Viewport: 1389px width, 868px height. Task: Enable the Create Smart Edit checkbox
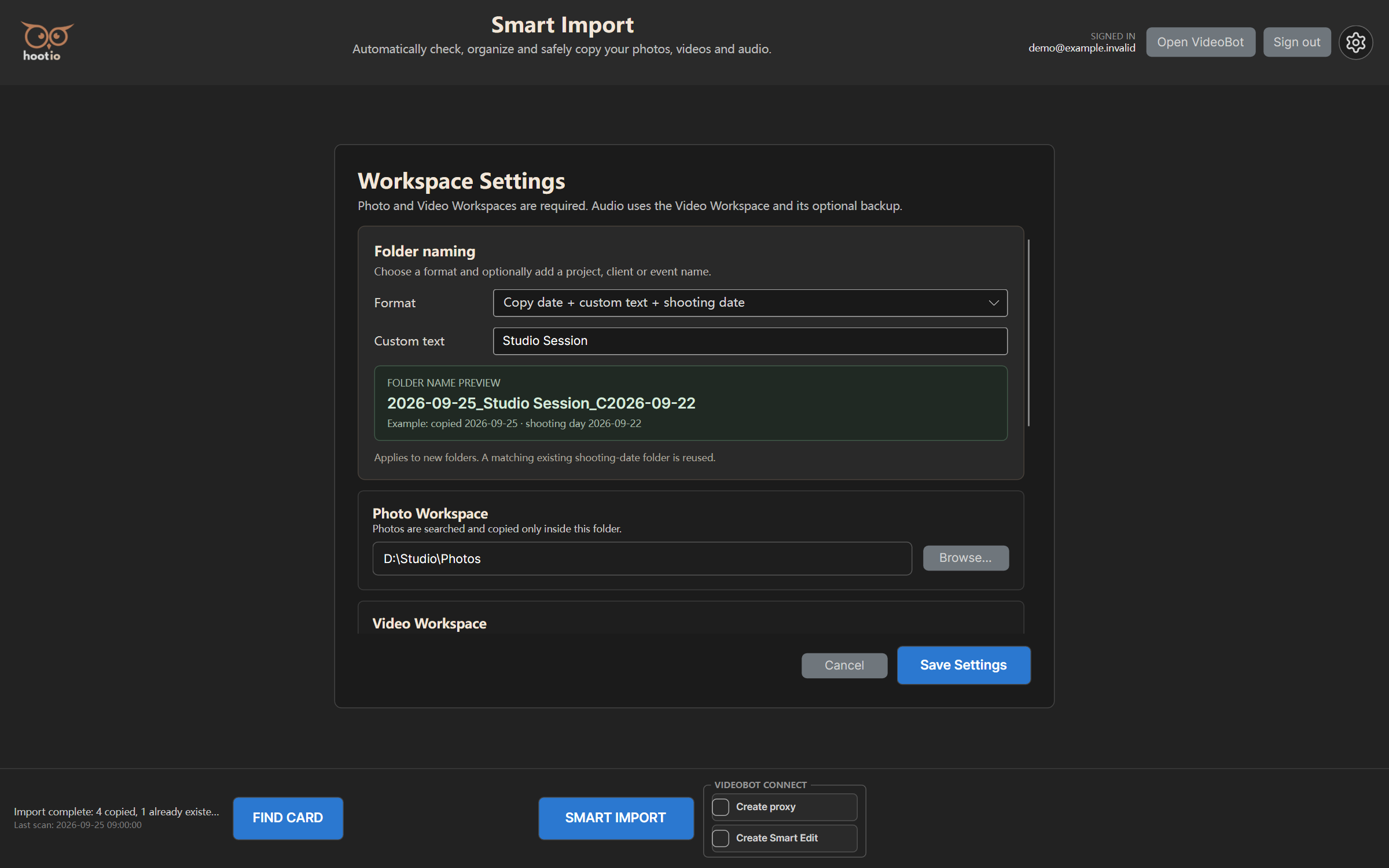[721, 838]
